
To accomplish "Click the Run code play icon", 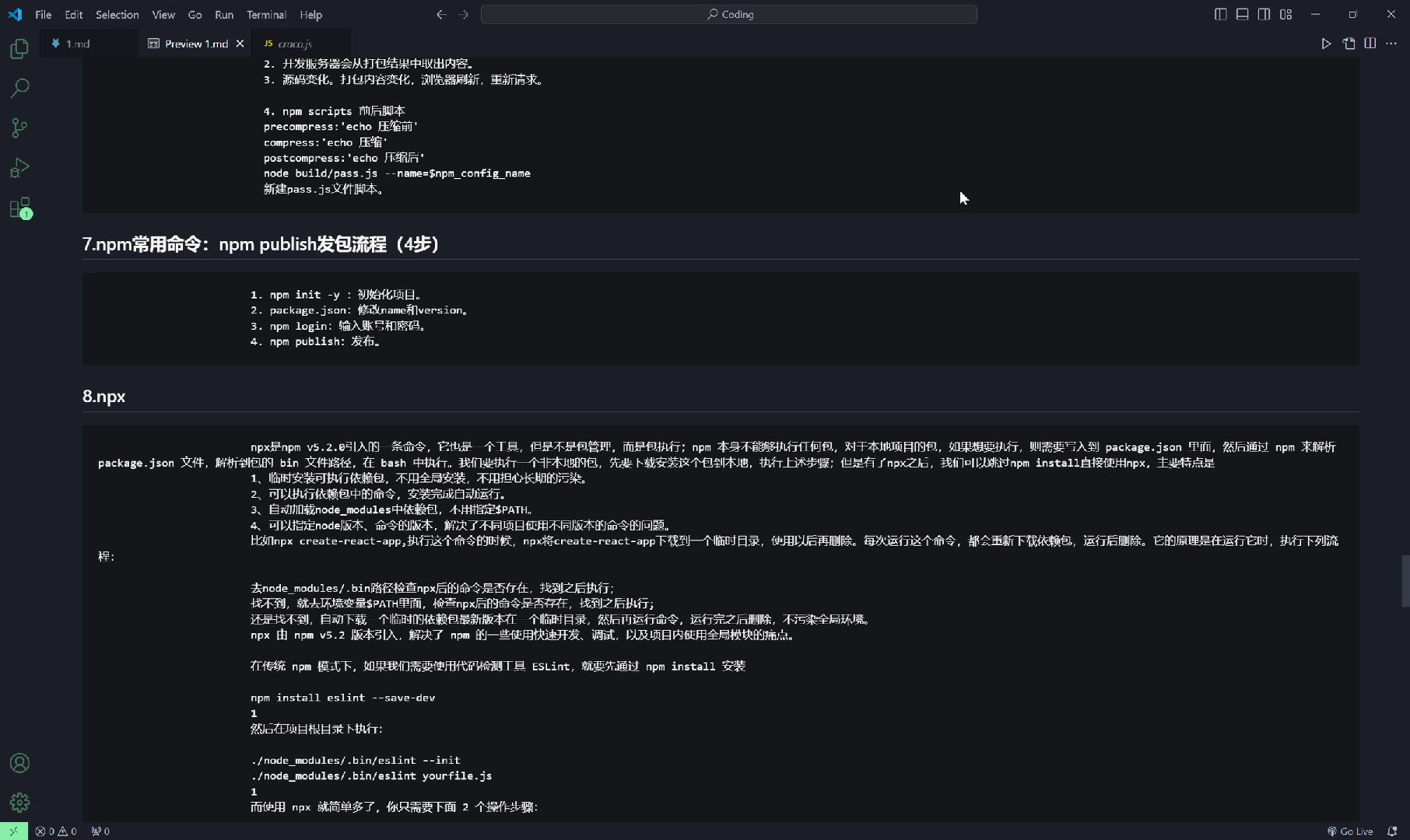I will [x=1326, y=44].
